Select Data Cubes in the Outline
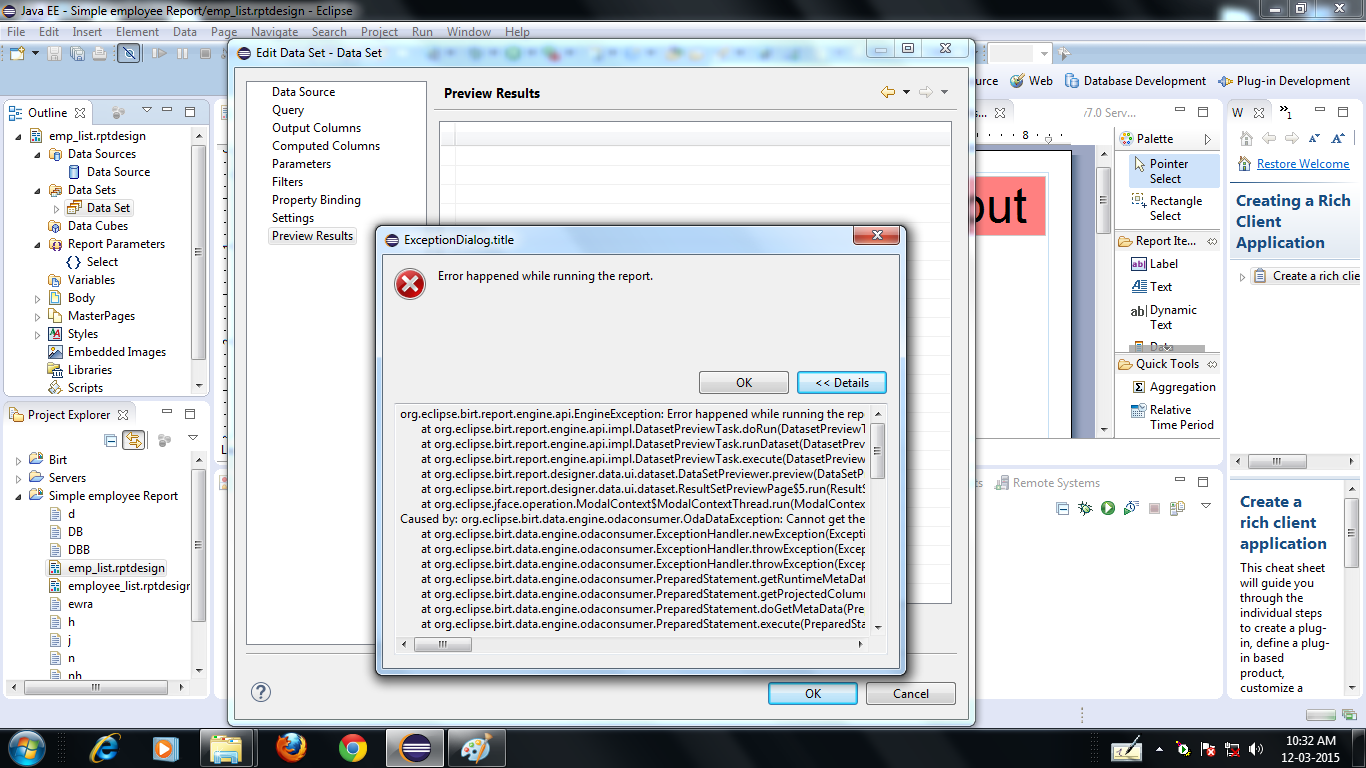Viewport: 1366px width, 768px height. click(98, 226)
